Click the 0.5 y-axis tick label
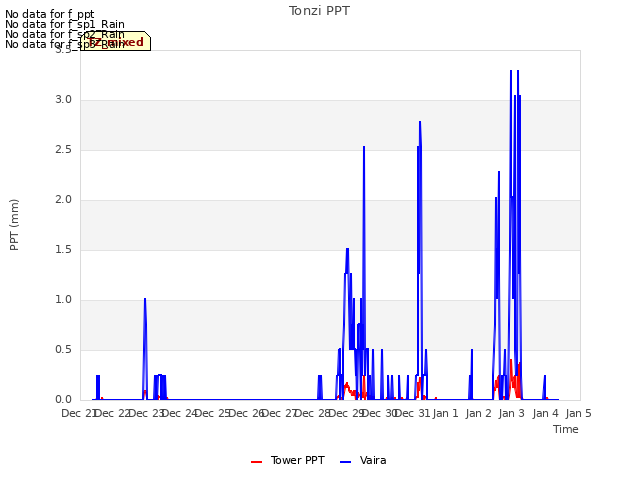The image size is (640, 480). tap(63, 350)
